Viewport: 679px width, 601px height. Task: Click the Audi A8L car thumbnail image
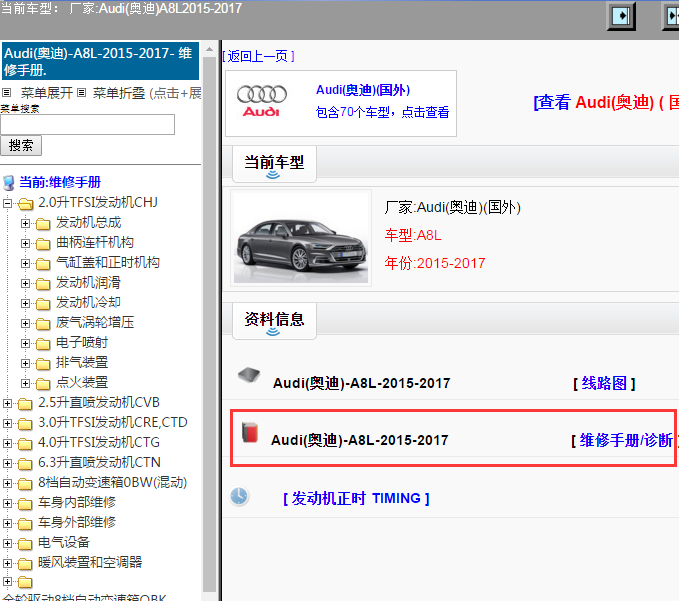pyautogui.click(x=301, y=238)
